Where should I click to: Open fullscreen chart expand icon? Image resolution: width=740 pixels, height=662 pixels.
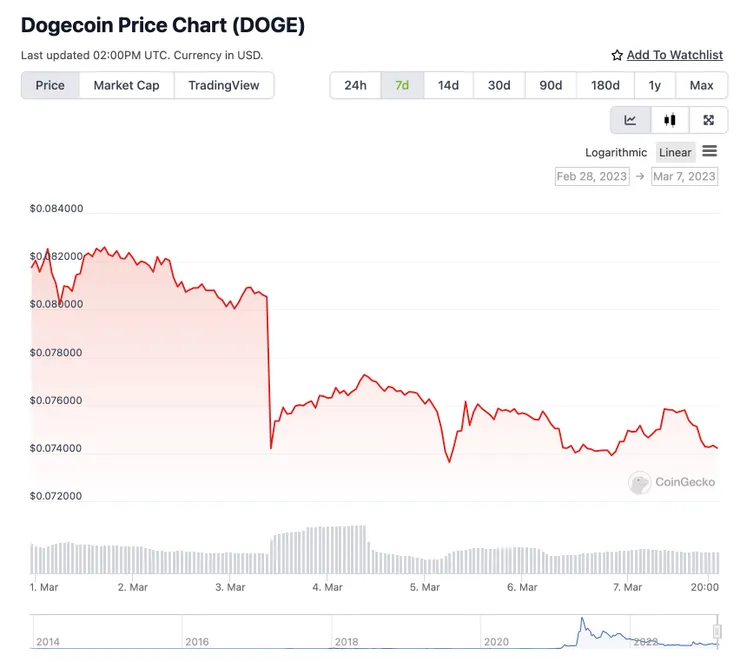(x=708, y=120)
